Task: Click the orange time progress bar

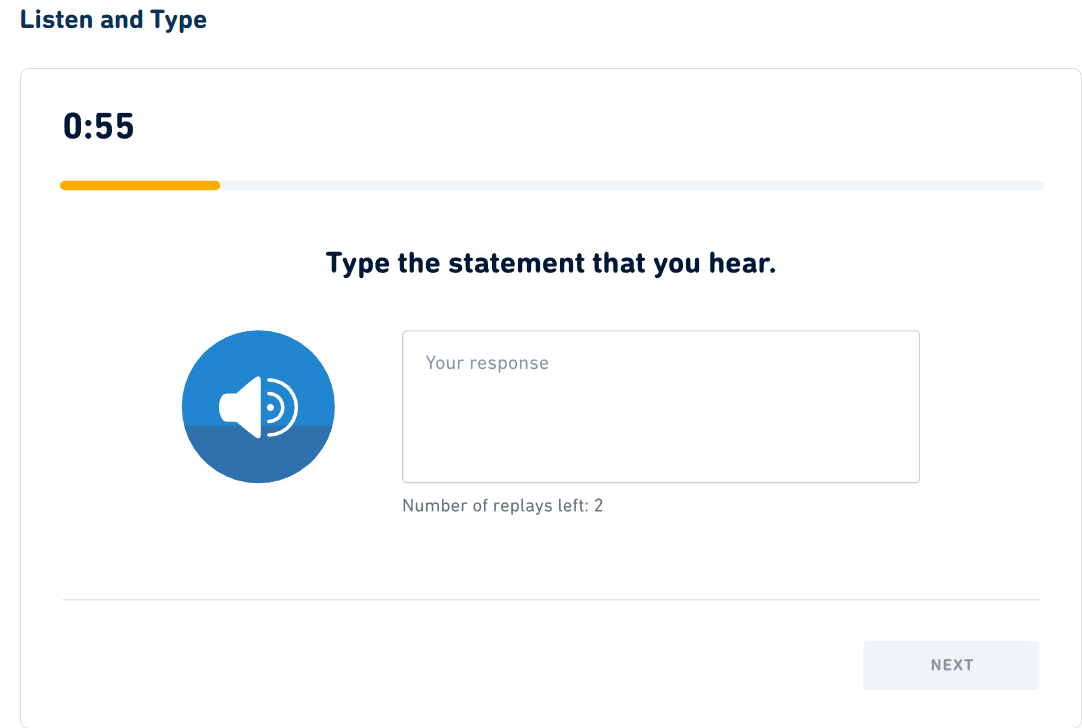Action: tap(140, 185)
